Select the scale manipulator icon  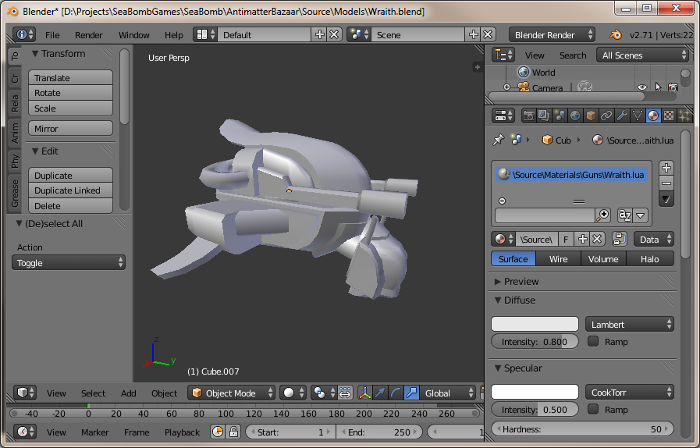coord(411,393)
